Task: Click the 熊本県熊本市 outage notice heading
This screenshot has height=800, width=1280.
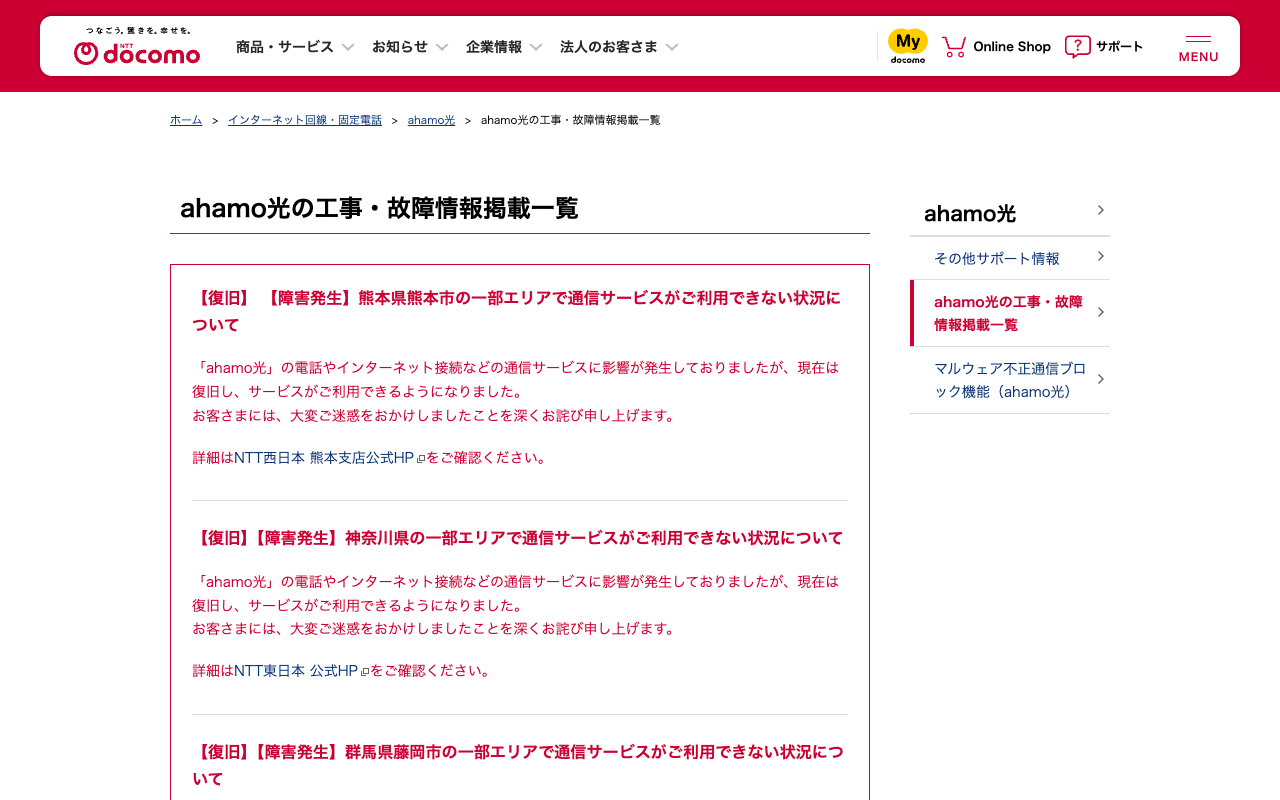Action: pyautogui.click(x=517, y=311)
